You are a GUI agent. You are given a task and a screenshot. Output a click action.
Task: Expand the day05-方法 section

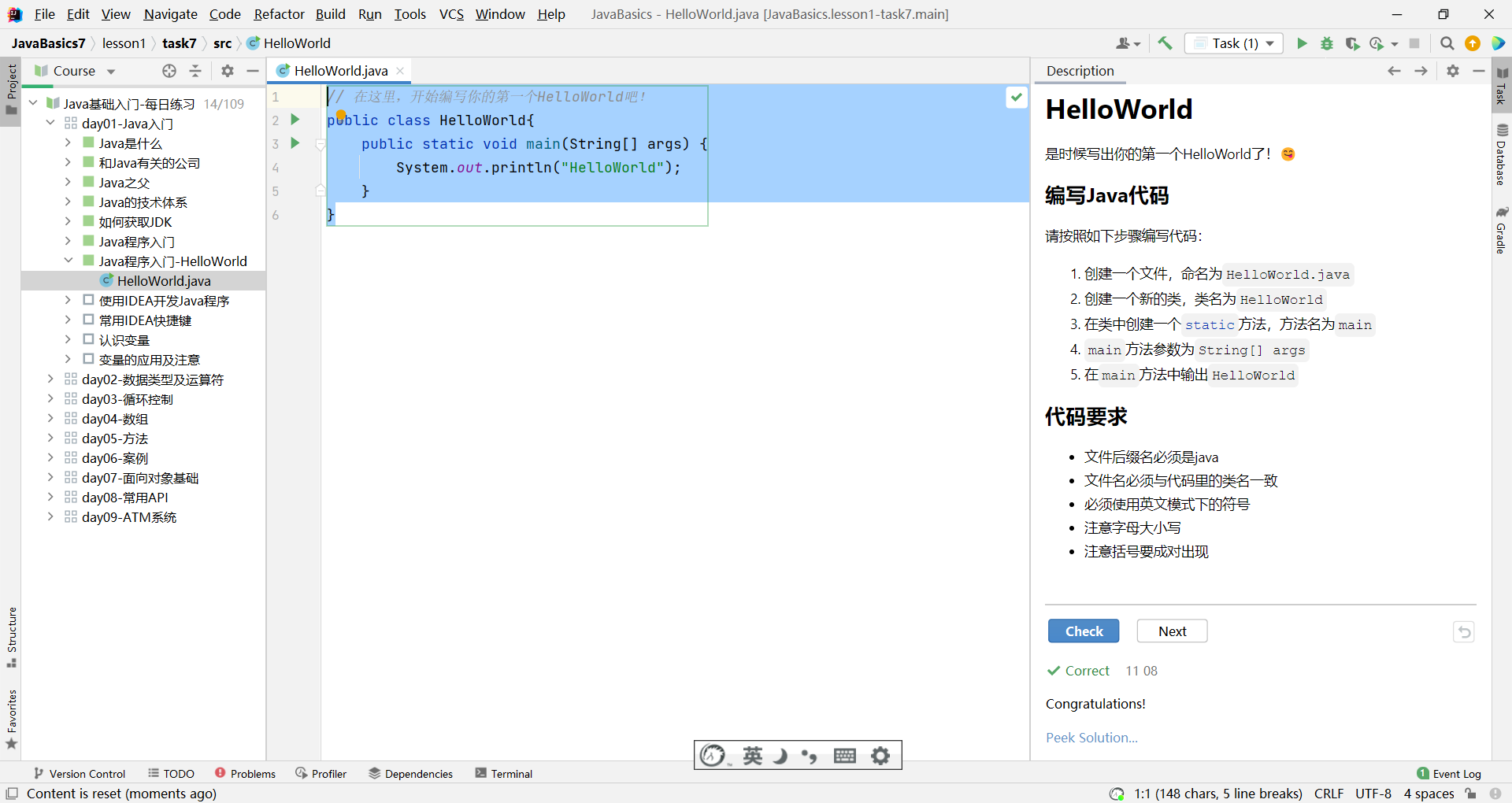coord(50,438)
